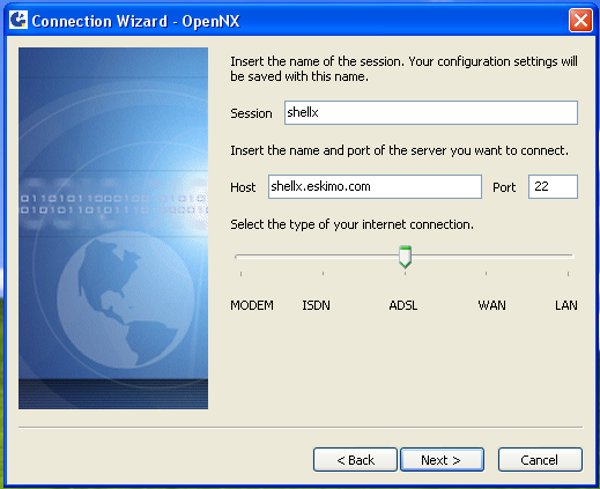600x489 pixels.
Task: Click the OpenNX icon in the title bar
Action: point(18,20)
